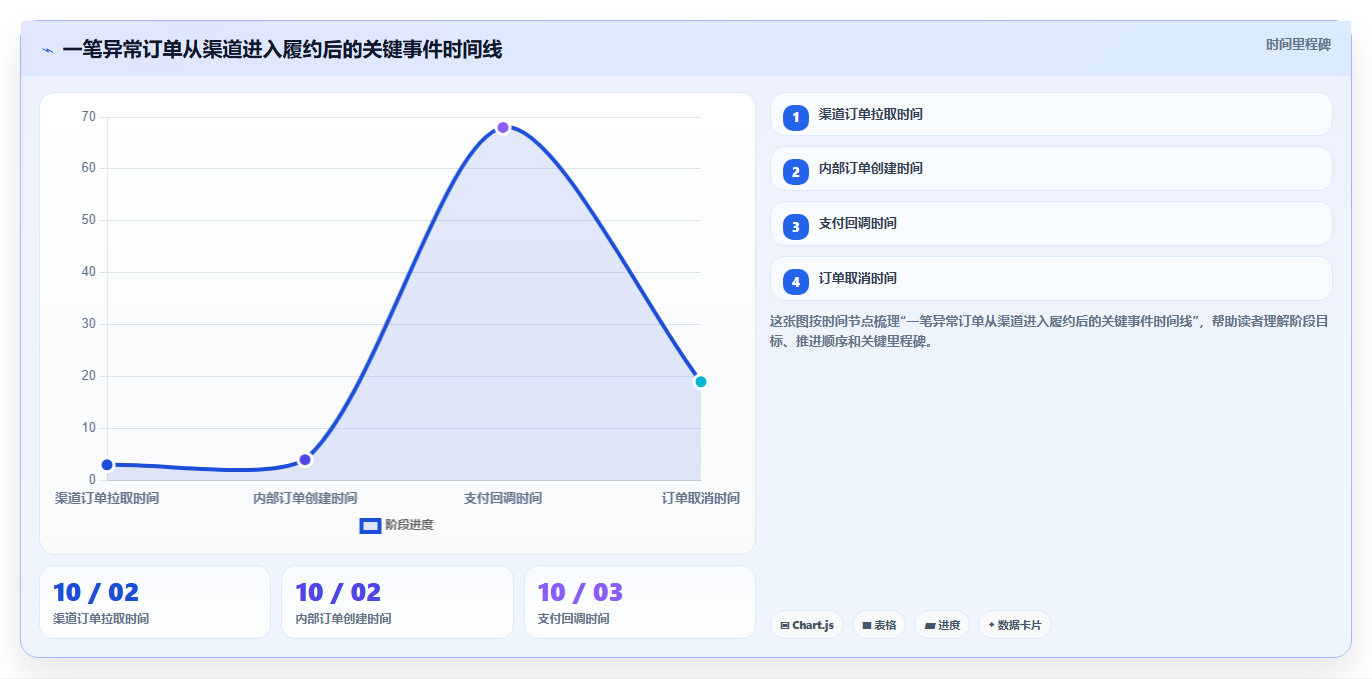
Task: Click the 10 / 02 card for 内部订单创建时间
Action: [397, 602]
